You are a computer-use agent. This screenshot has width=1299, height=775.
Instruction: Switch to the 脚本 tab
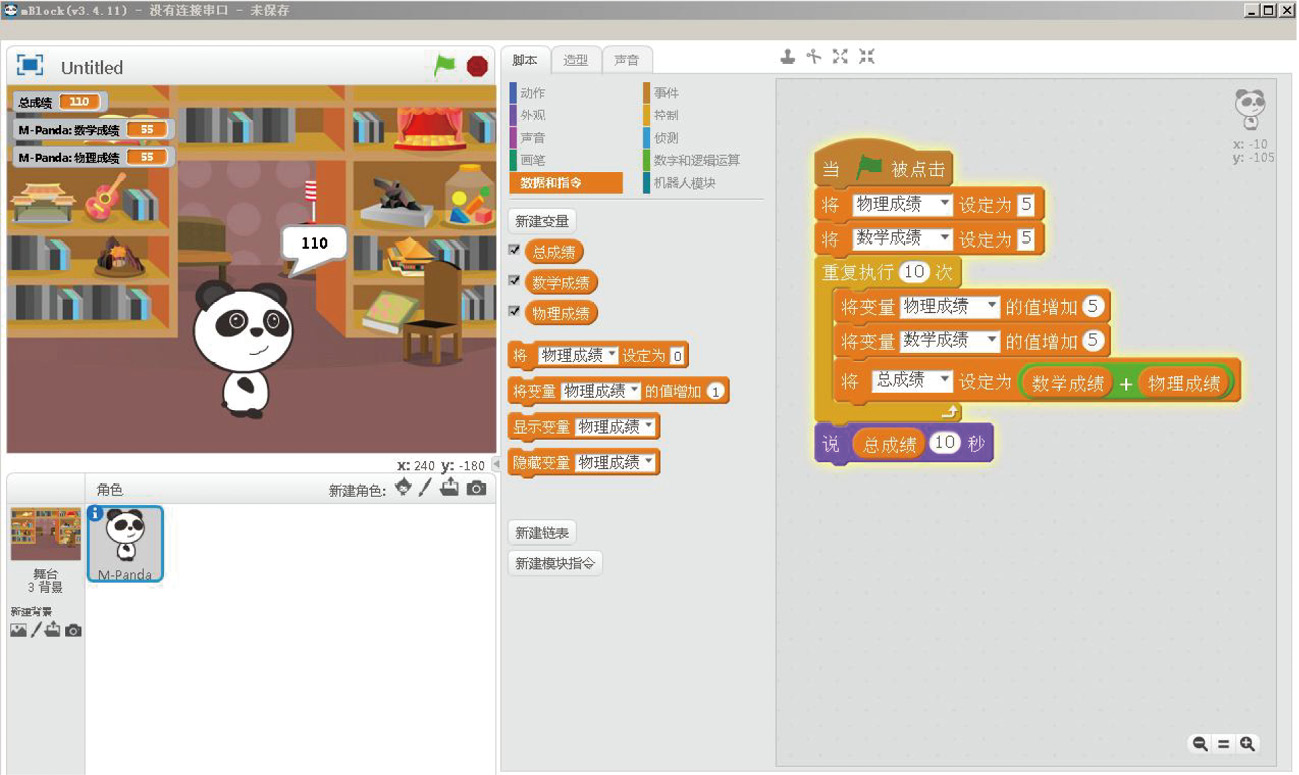525,60
